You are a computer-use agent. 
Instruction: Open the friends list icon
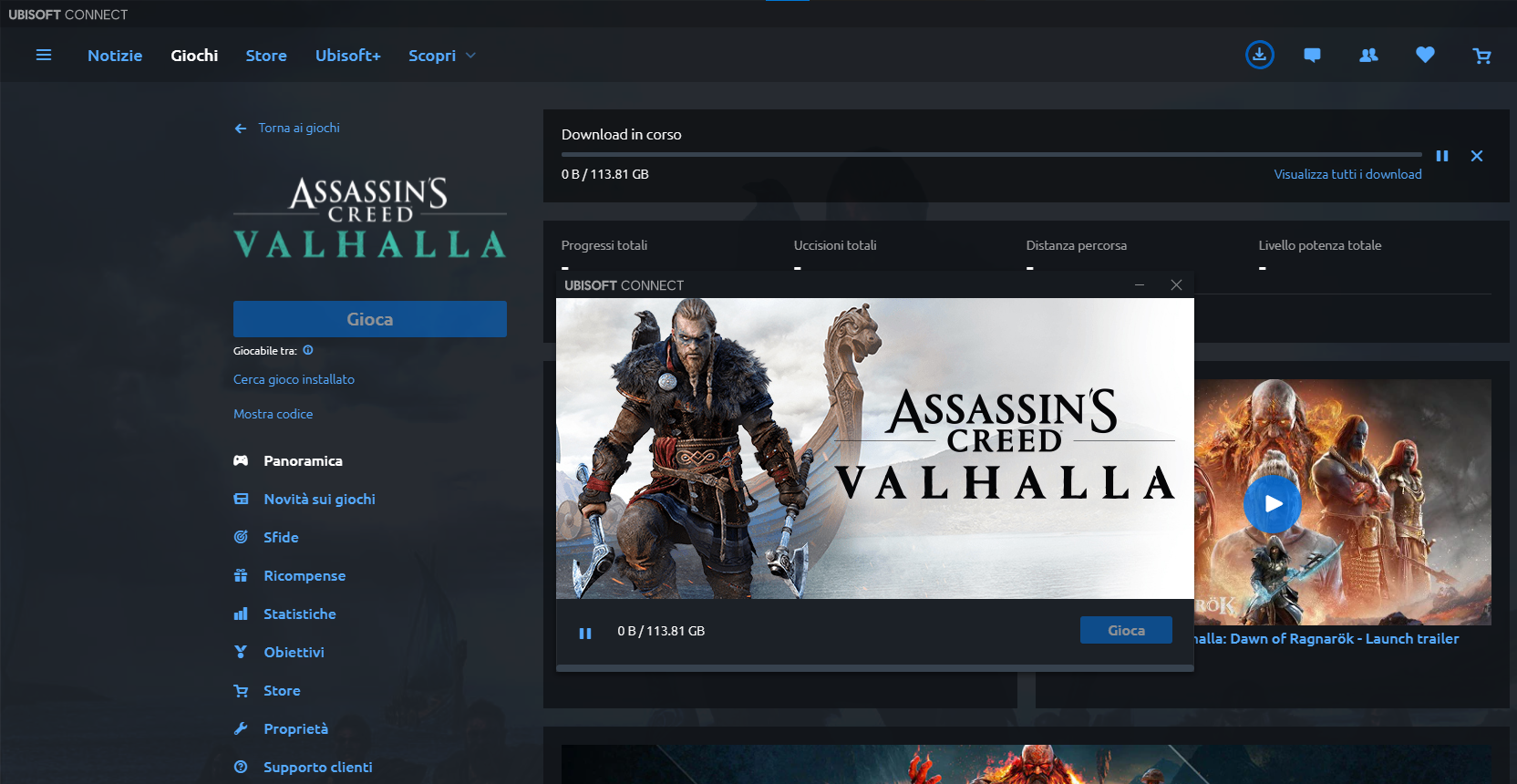pos(1368,56)
